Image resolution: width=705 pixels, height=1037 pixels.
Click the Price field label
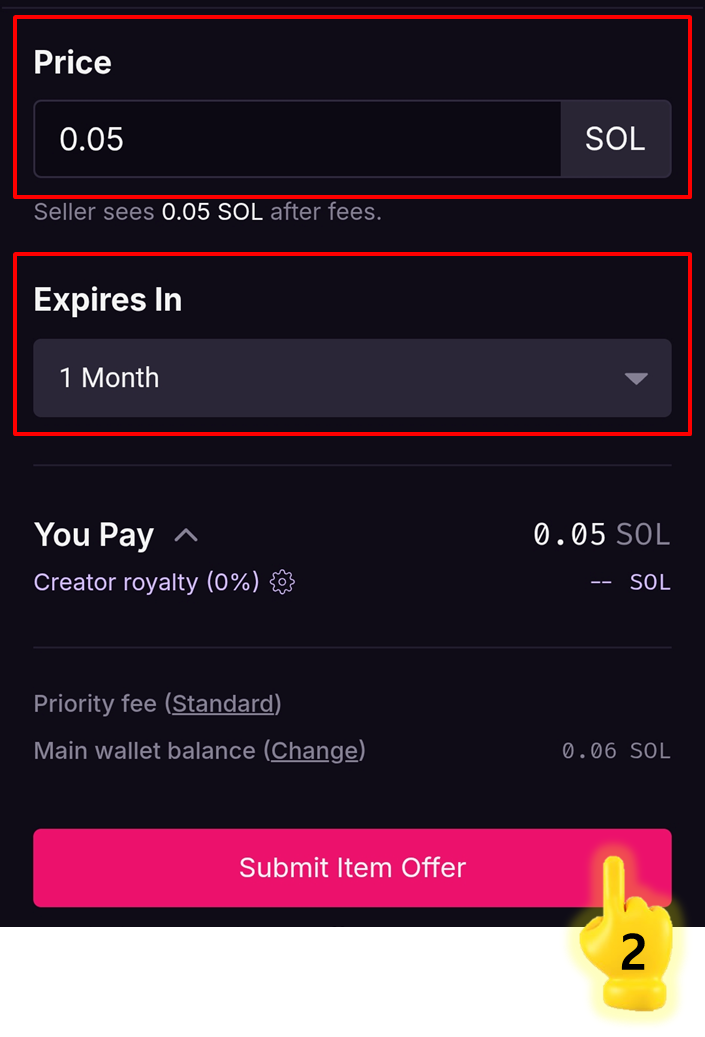(x=72, y=62)
